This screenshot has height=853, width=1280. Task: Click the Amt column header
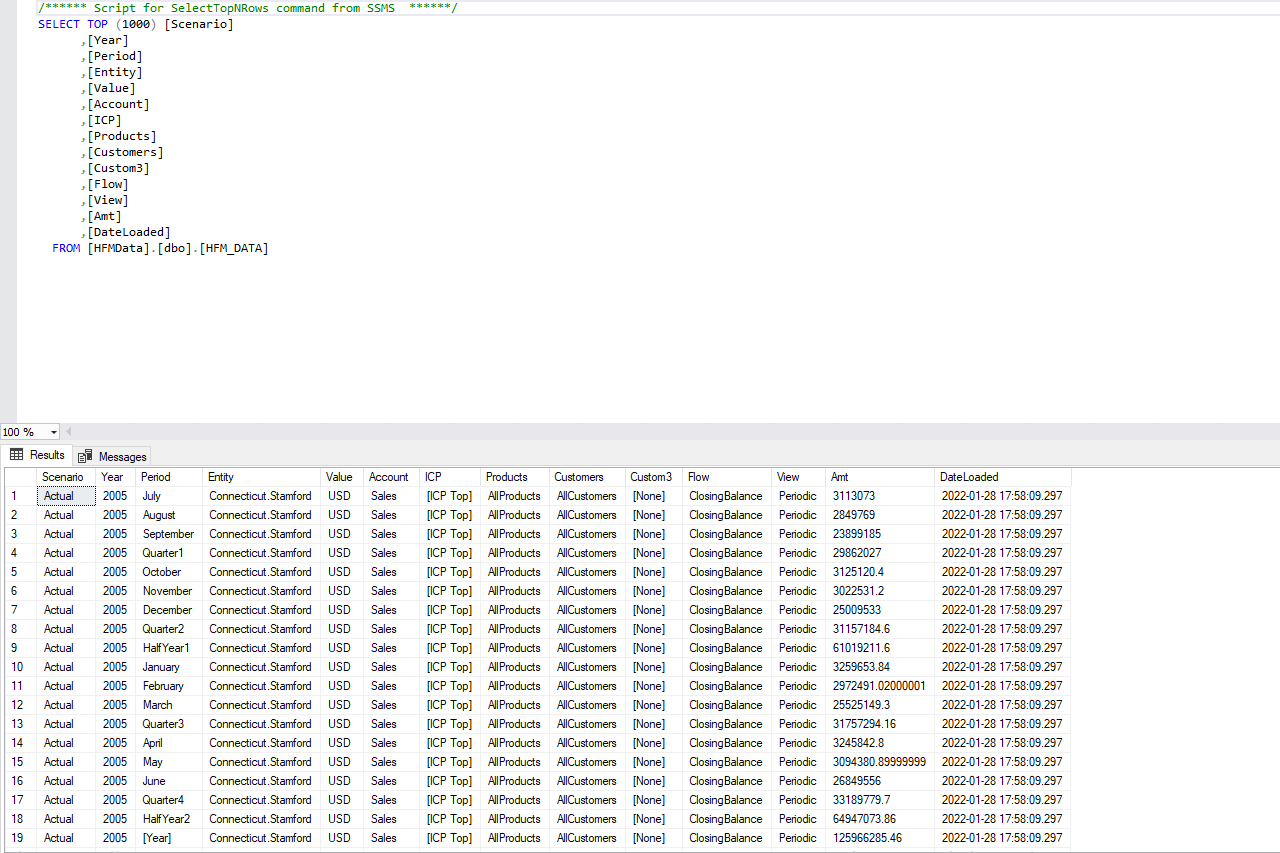point(839,477)
